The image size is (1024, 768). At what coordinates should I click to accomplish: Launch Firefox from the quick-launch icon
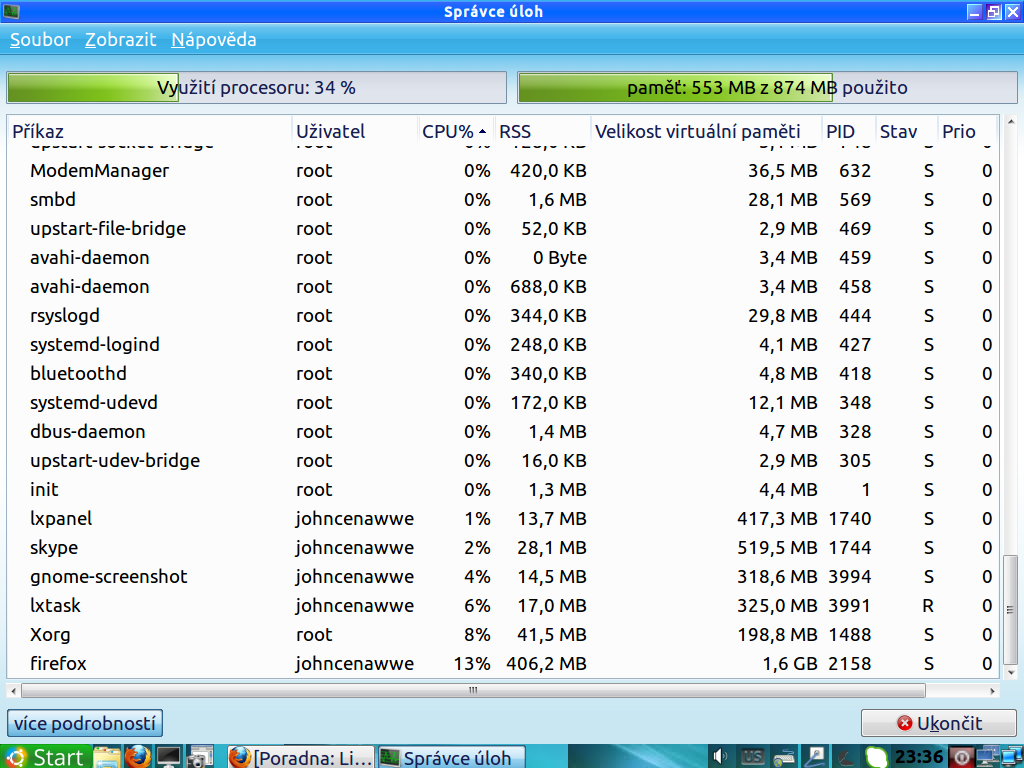138,757
